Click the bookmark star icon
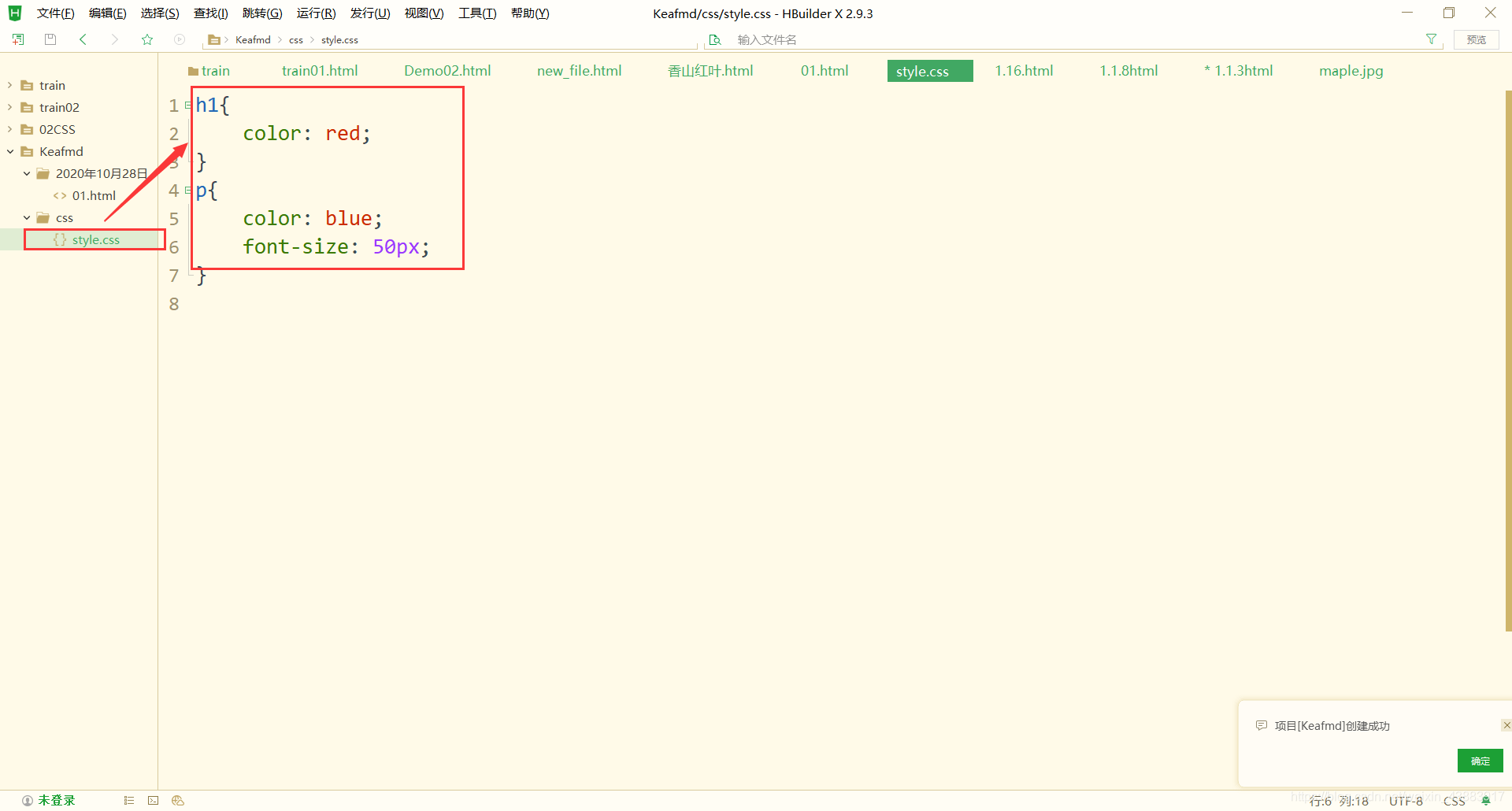 pos(147,39)
